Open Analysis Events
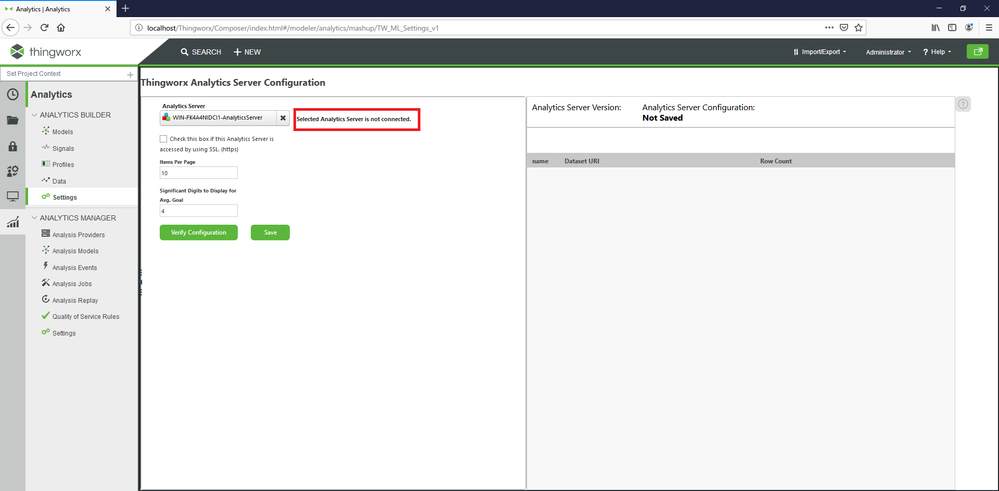999x491 pixels. [x=75, y=267]
